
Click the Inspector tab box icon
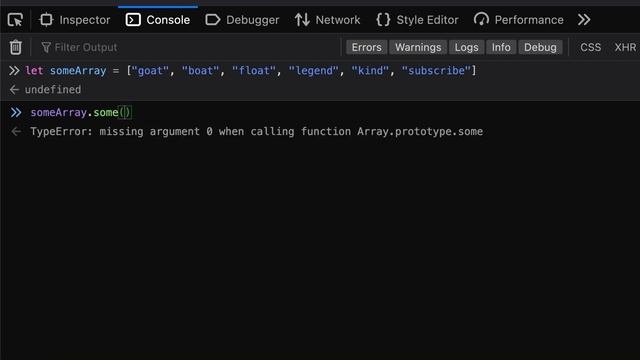(46, 20)
